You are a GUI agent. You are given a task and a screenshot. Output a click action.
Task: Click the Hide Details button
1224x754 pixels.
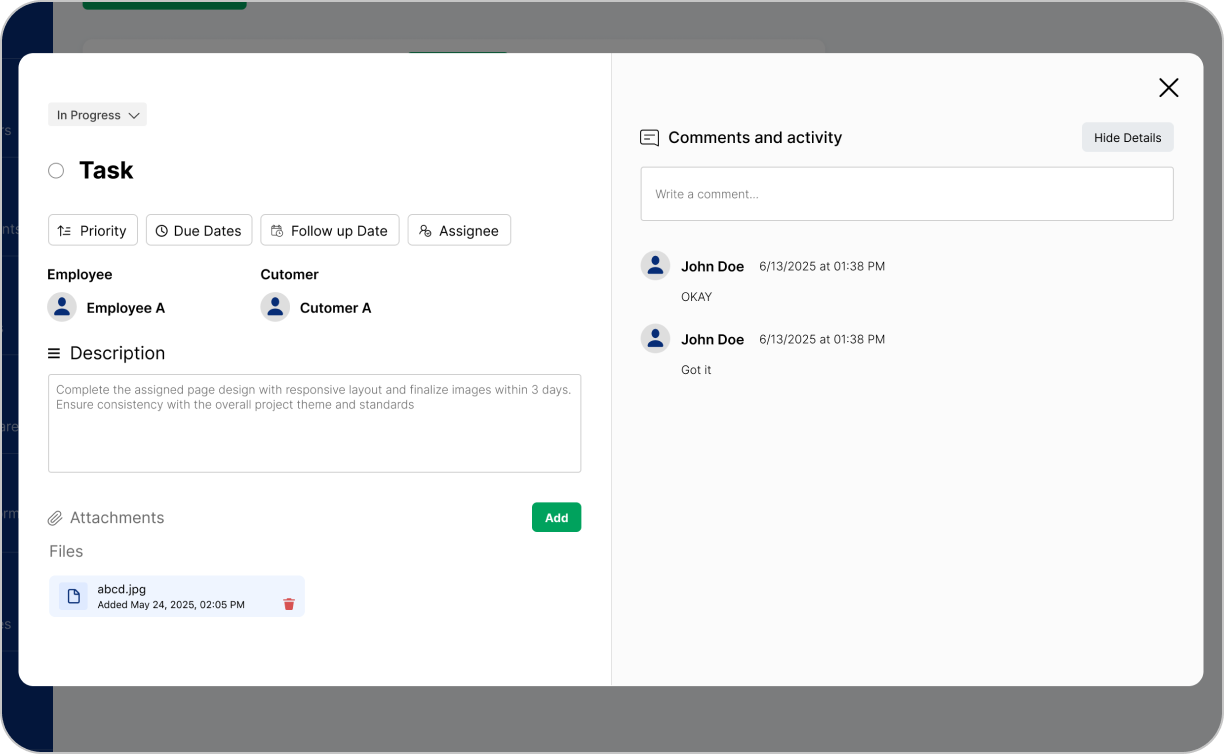1127,138
